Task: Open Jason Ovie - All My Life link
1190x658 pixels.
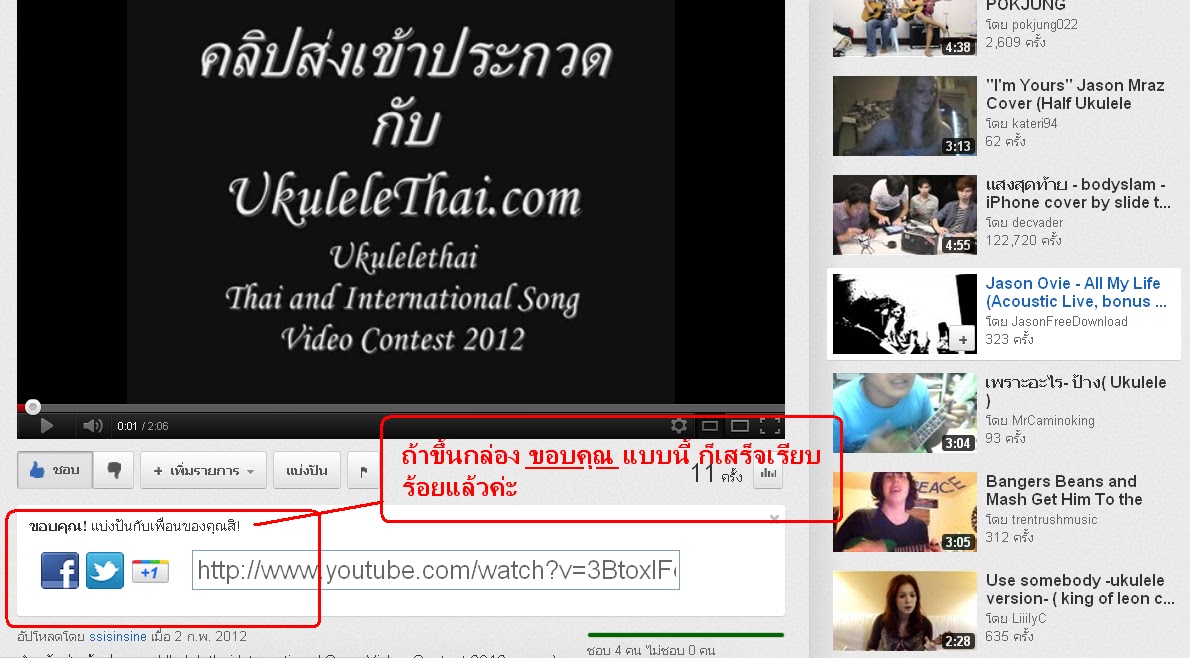Action: click(x=1075, y=292)
